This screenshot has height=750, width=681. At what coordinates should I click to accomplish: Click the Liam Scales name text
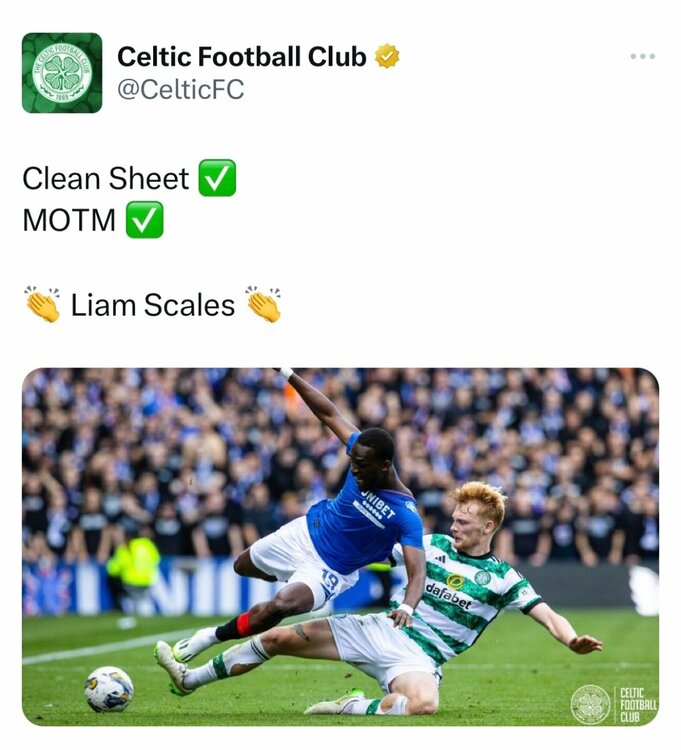click(x=153, y=305)
